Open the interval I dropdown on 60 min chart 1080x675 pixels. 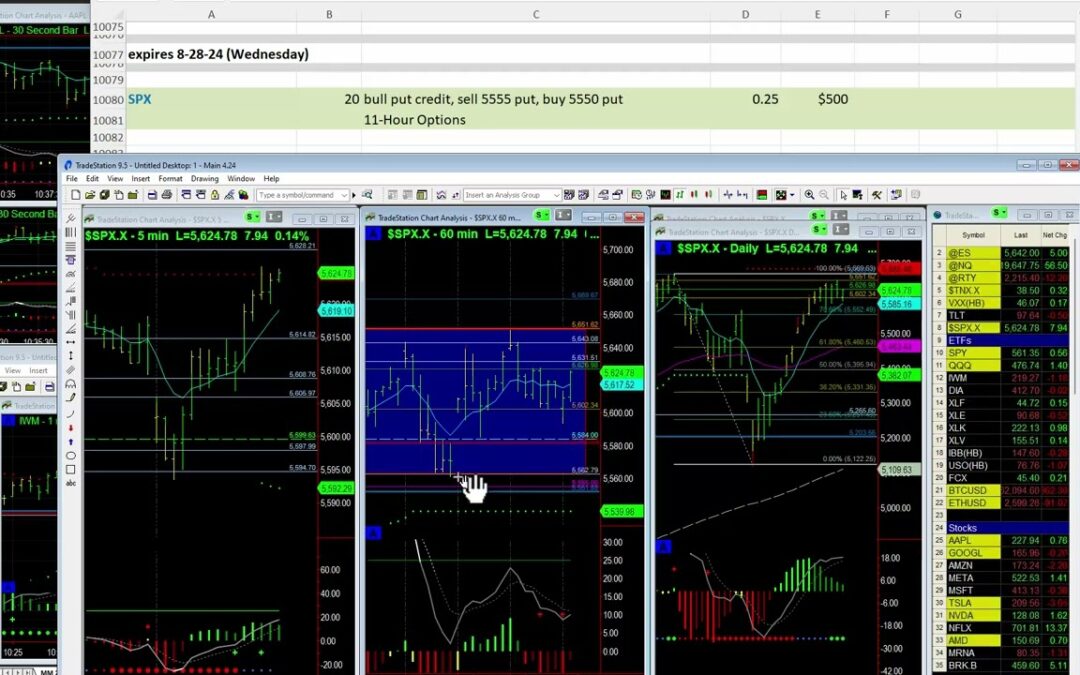point(563,216)
